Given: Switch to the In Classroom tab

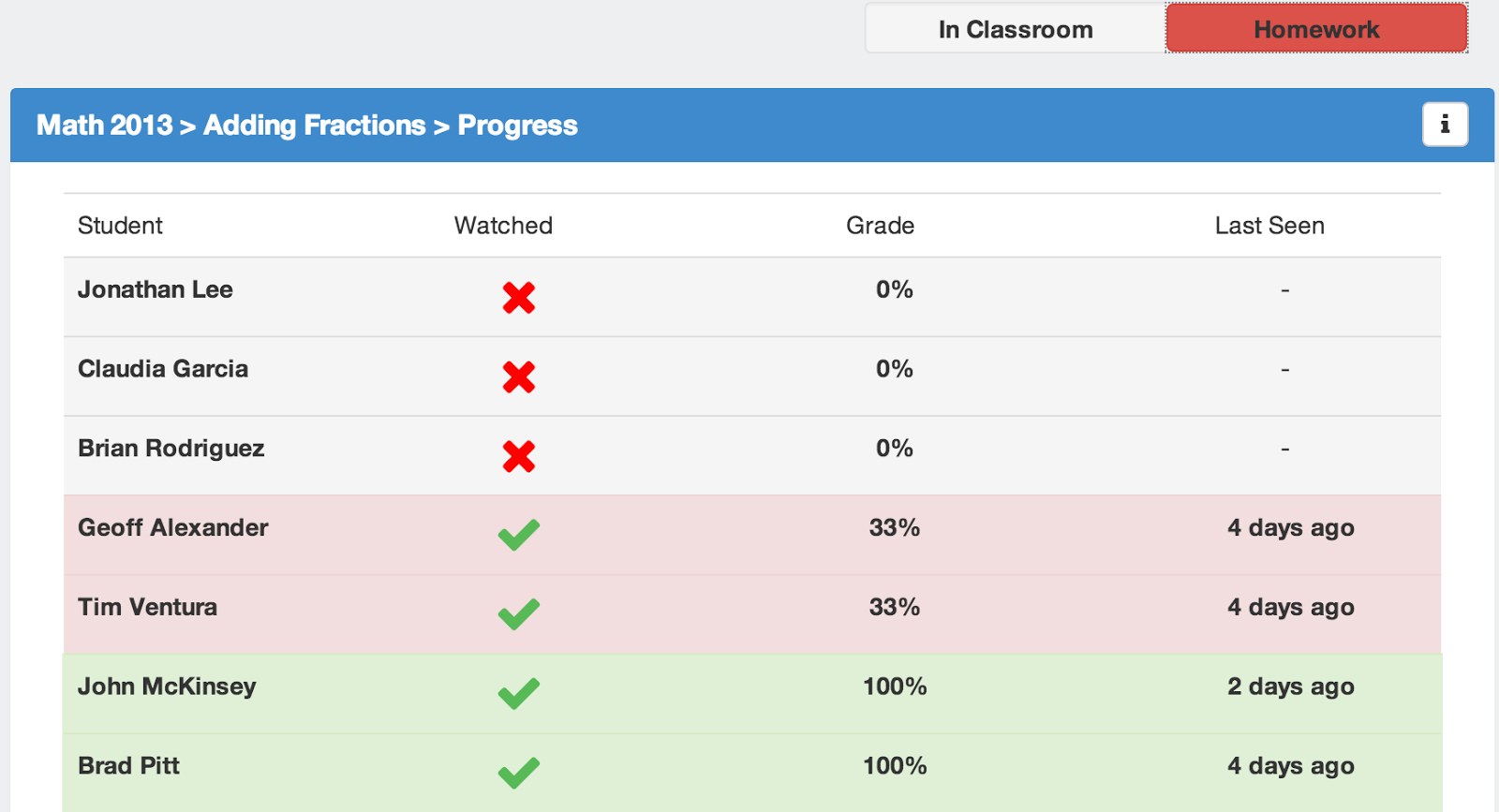Looking at the screenshot, I should pyautogui.click(x=1016, y=29).
